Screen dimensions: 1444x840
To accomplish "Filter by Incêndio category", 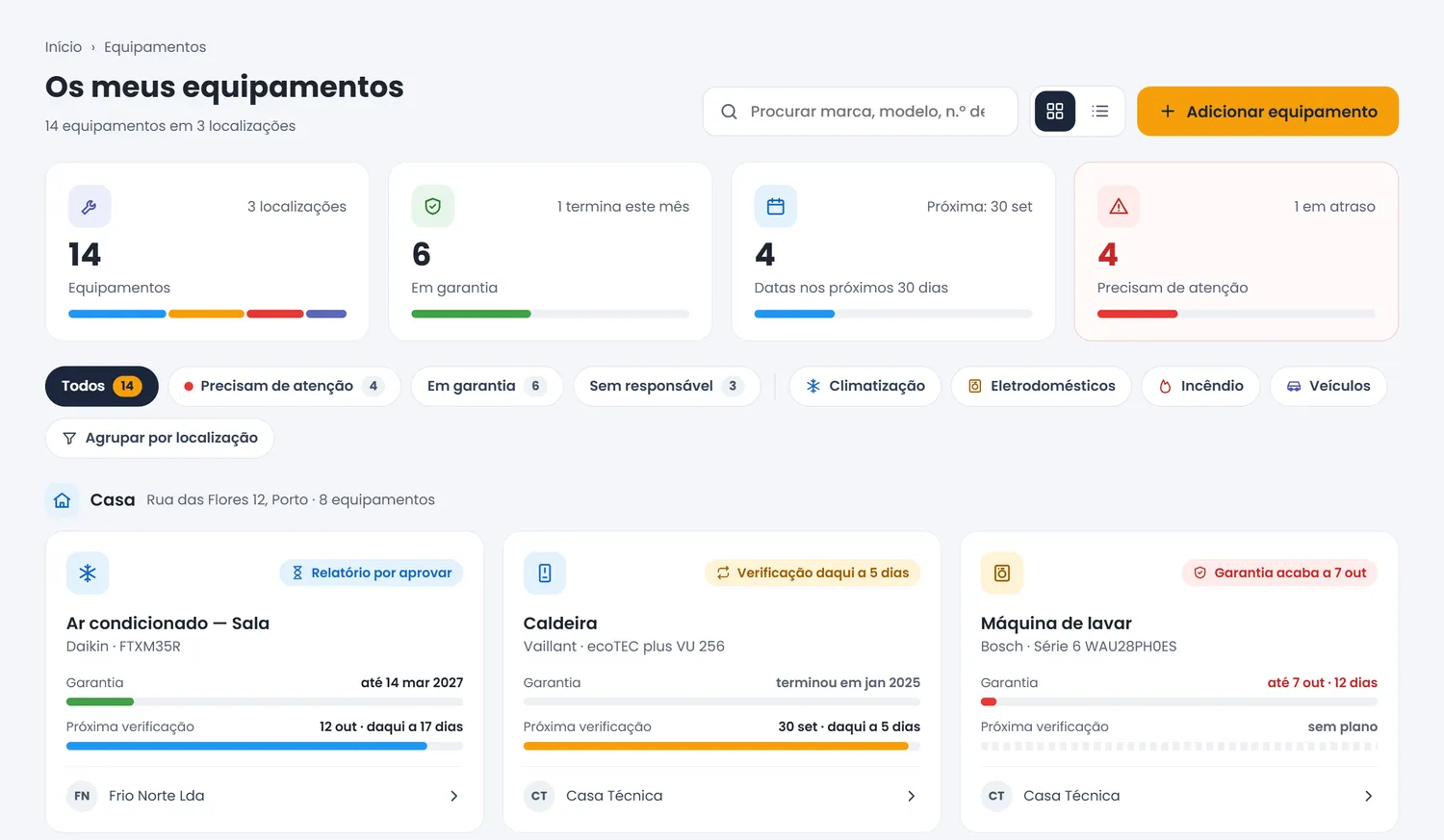I will pos(1200,386).
